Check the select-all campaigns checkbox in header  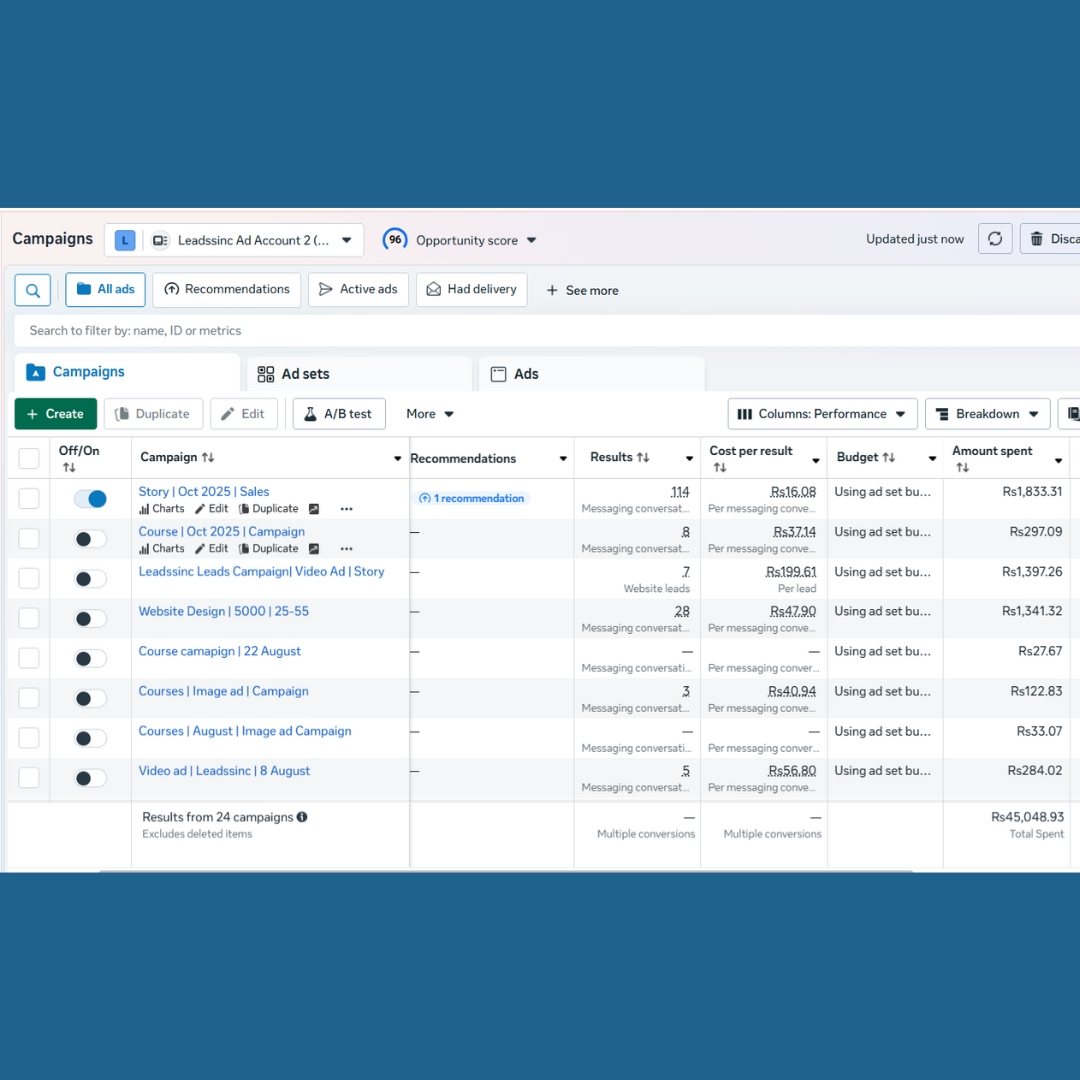tap(29, 458)
